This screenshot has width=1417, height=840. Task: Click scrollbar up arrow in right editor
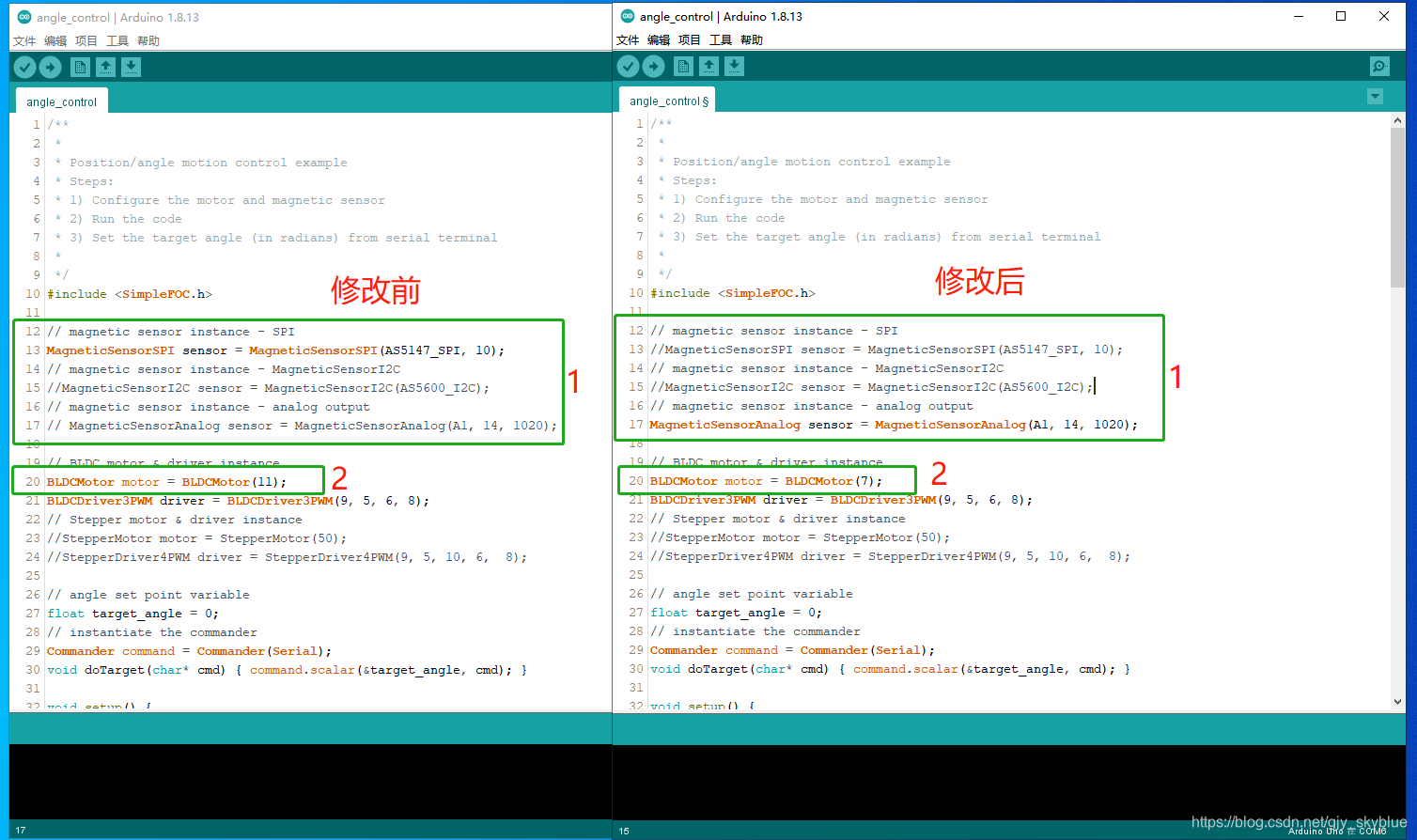1397,120
